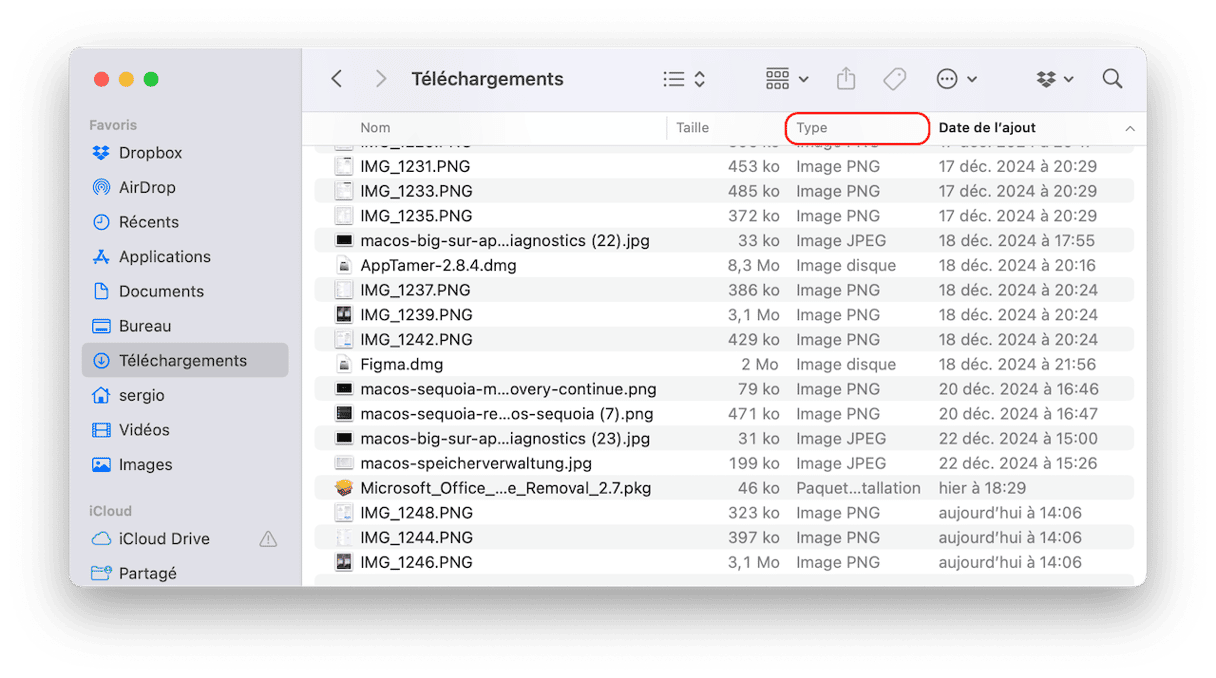
Task: Open the Share toolbar icon
Action: pyautogui.click(x=846, y=79)
